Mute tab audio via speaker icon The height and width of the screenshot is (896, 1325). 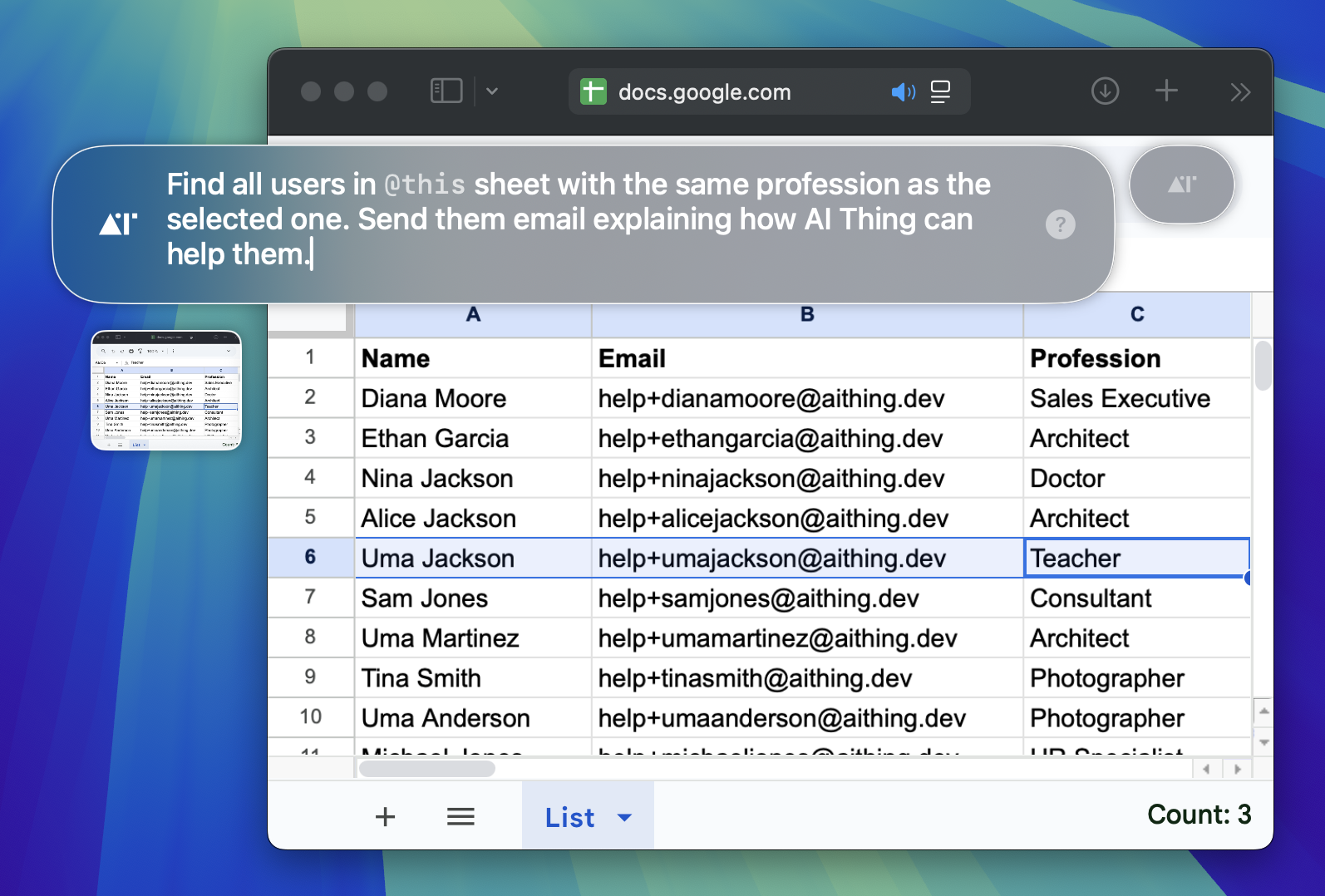[x=904, y=91]
